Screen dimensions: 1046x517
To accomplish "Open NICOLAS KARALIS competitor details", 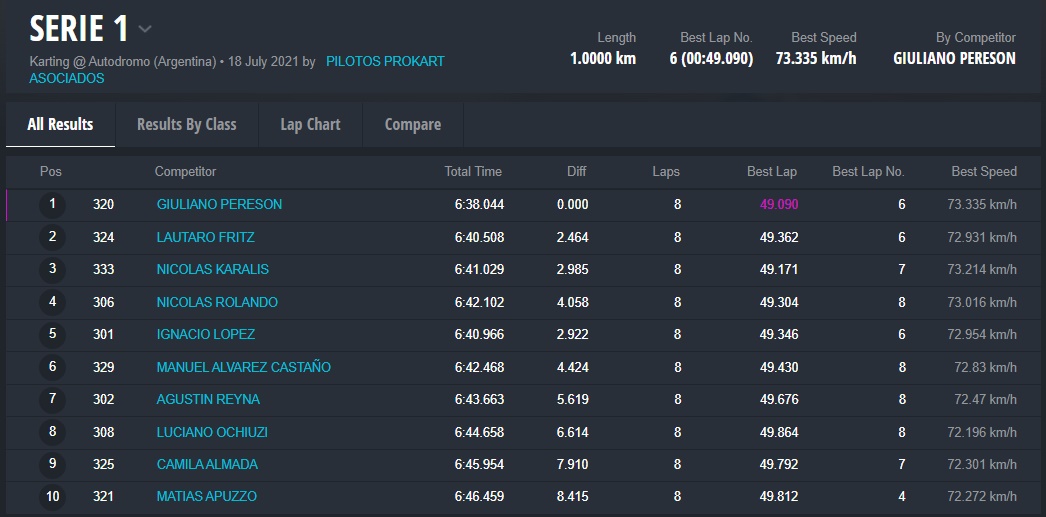I will coord(212,269).
